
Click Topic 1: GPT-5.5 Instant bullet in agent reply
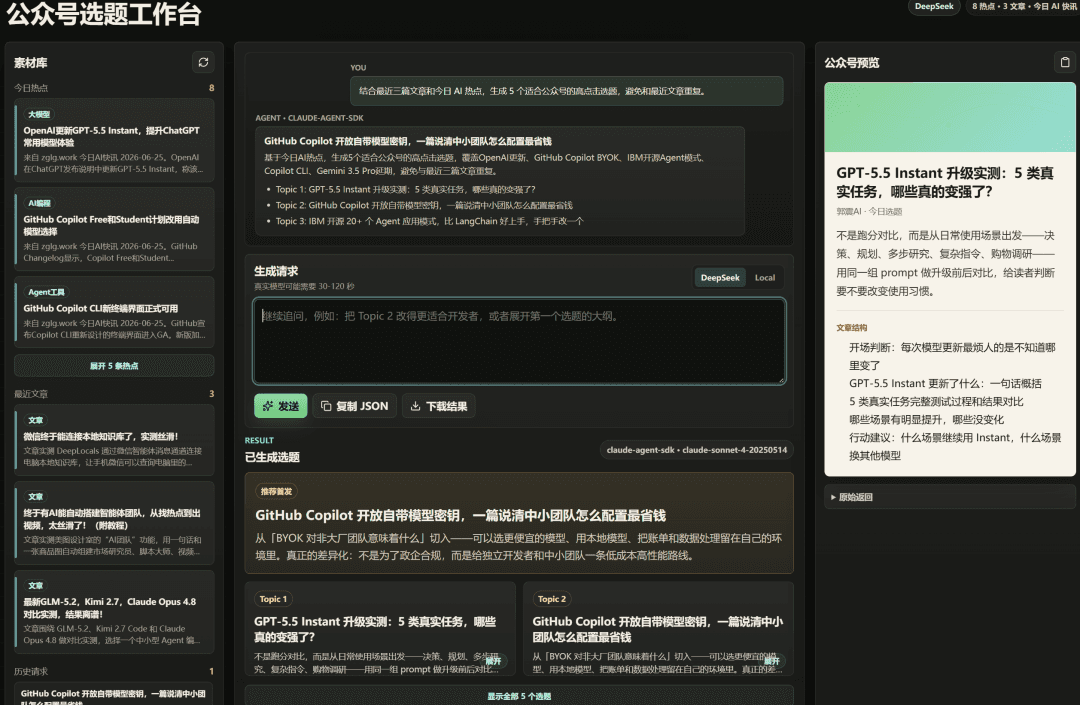coord(405,189)
